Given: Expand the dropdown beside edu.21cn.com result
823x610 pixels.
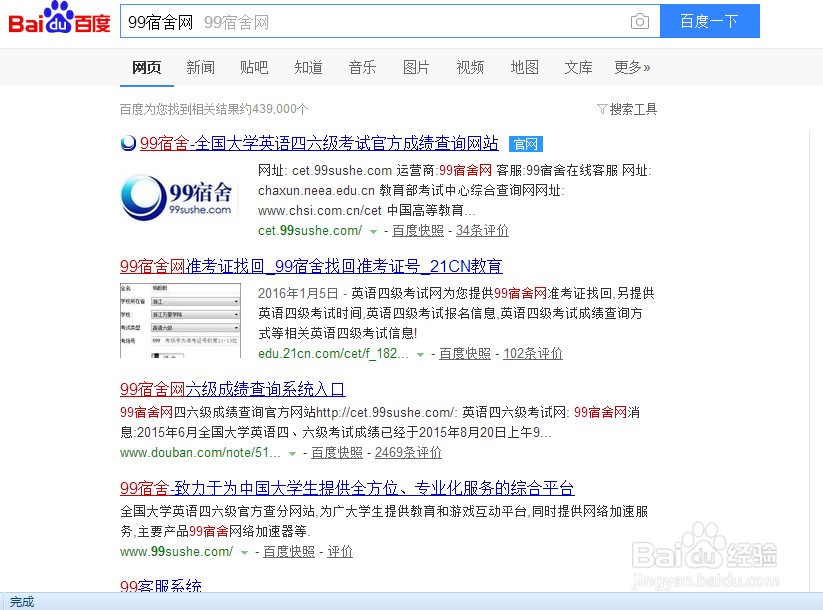Looking at the screenshot, I should (421, 353).
